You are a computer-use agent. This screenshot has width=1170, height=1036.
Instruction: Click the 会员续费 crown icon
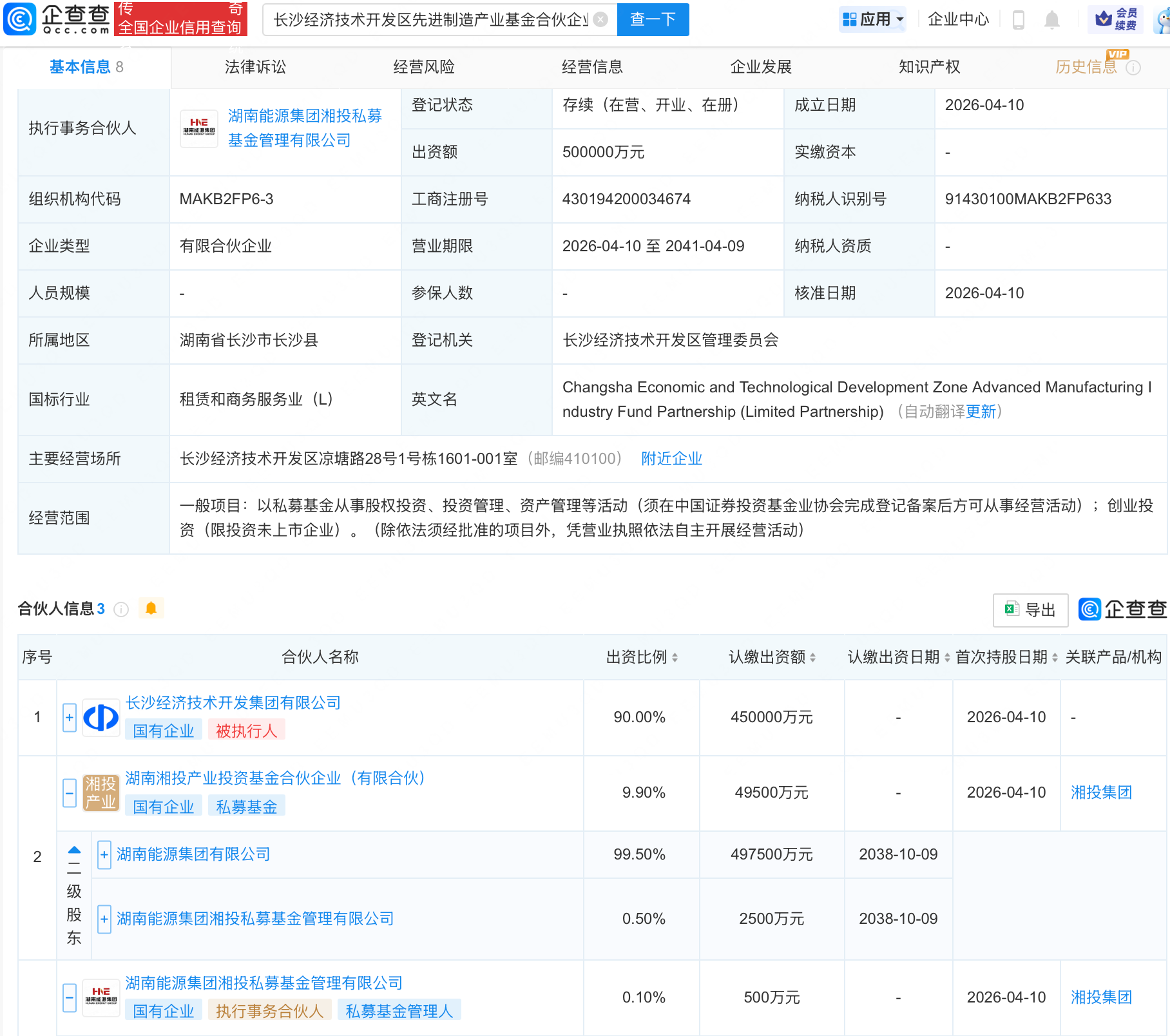click(1104, 19)
